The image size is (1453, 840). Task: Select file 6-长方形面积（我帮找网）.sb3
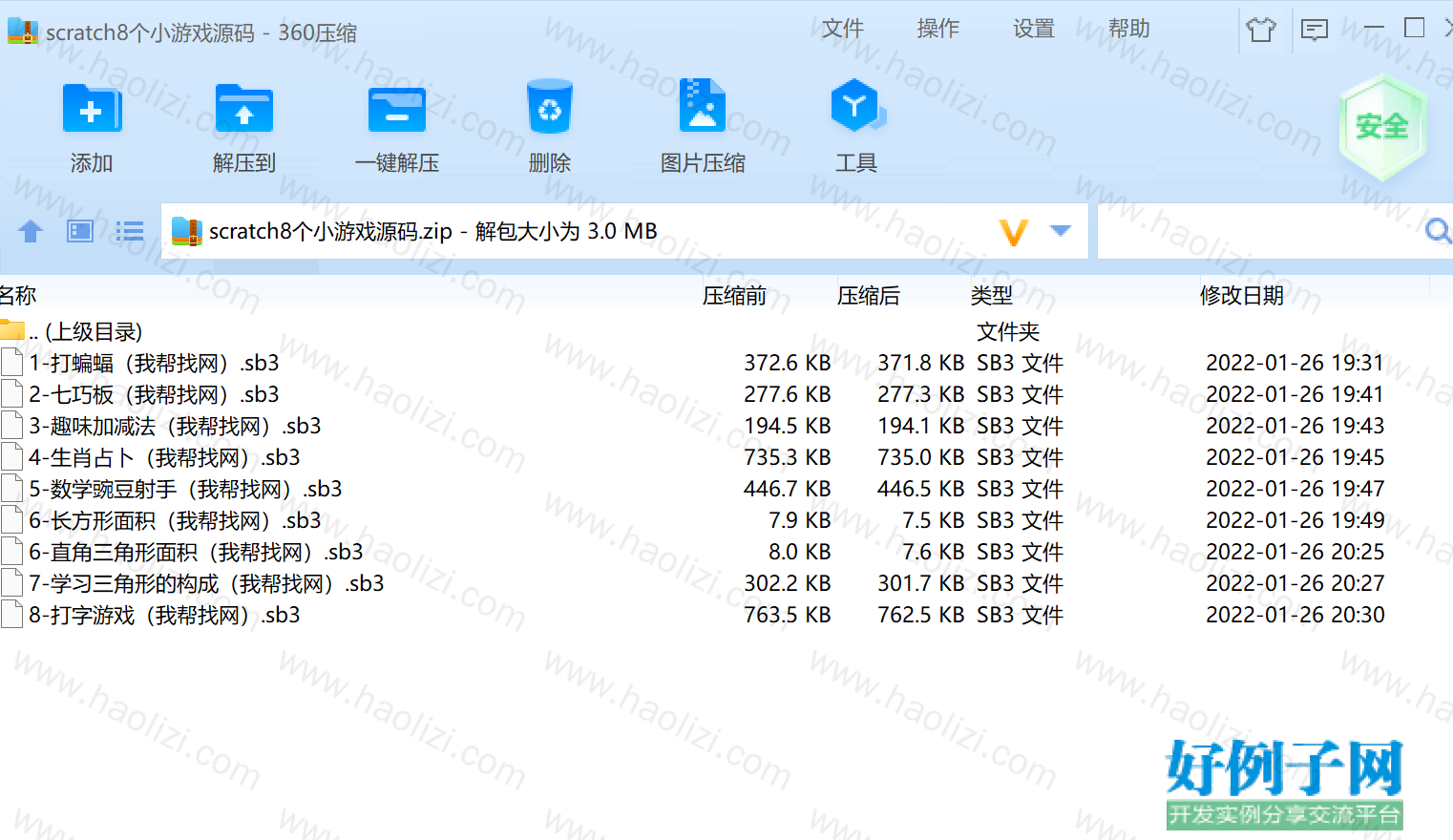click(x=175, y=520)
